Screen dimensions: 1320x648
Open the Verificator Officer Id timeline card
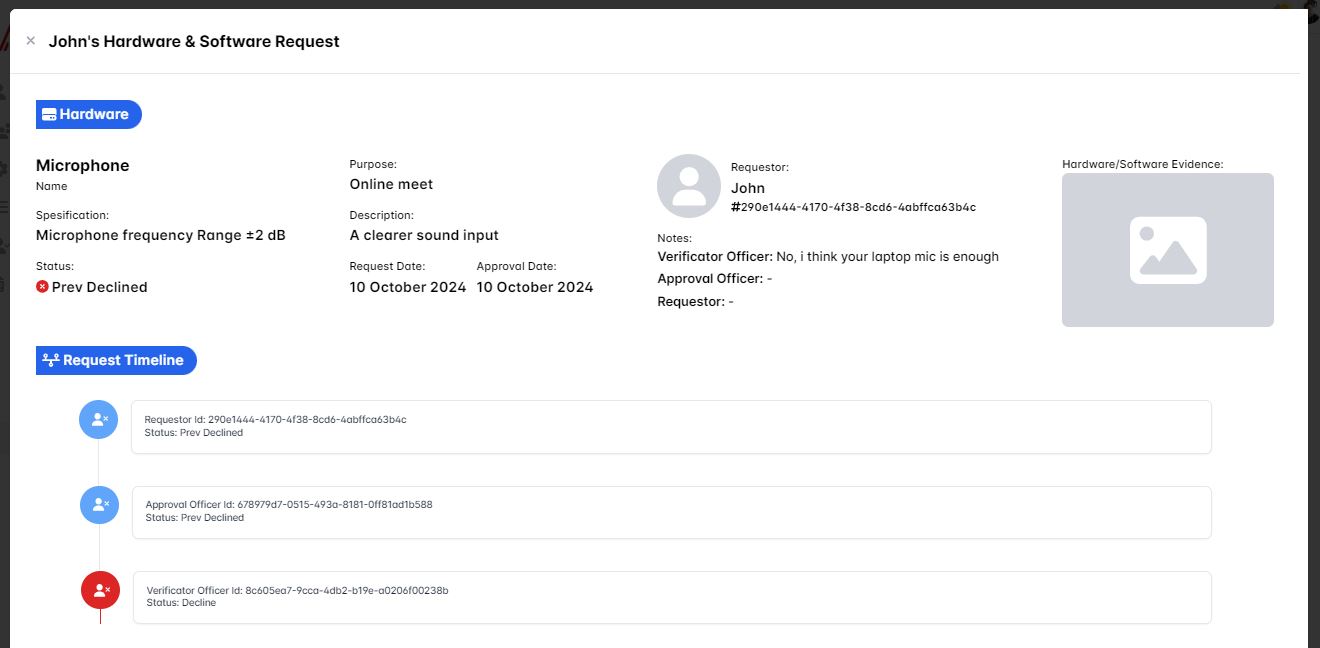click(670, 597)
